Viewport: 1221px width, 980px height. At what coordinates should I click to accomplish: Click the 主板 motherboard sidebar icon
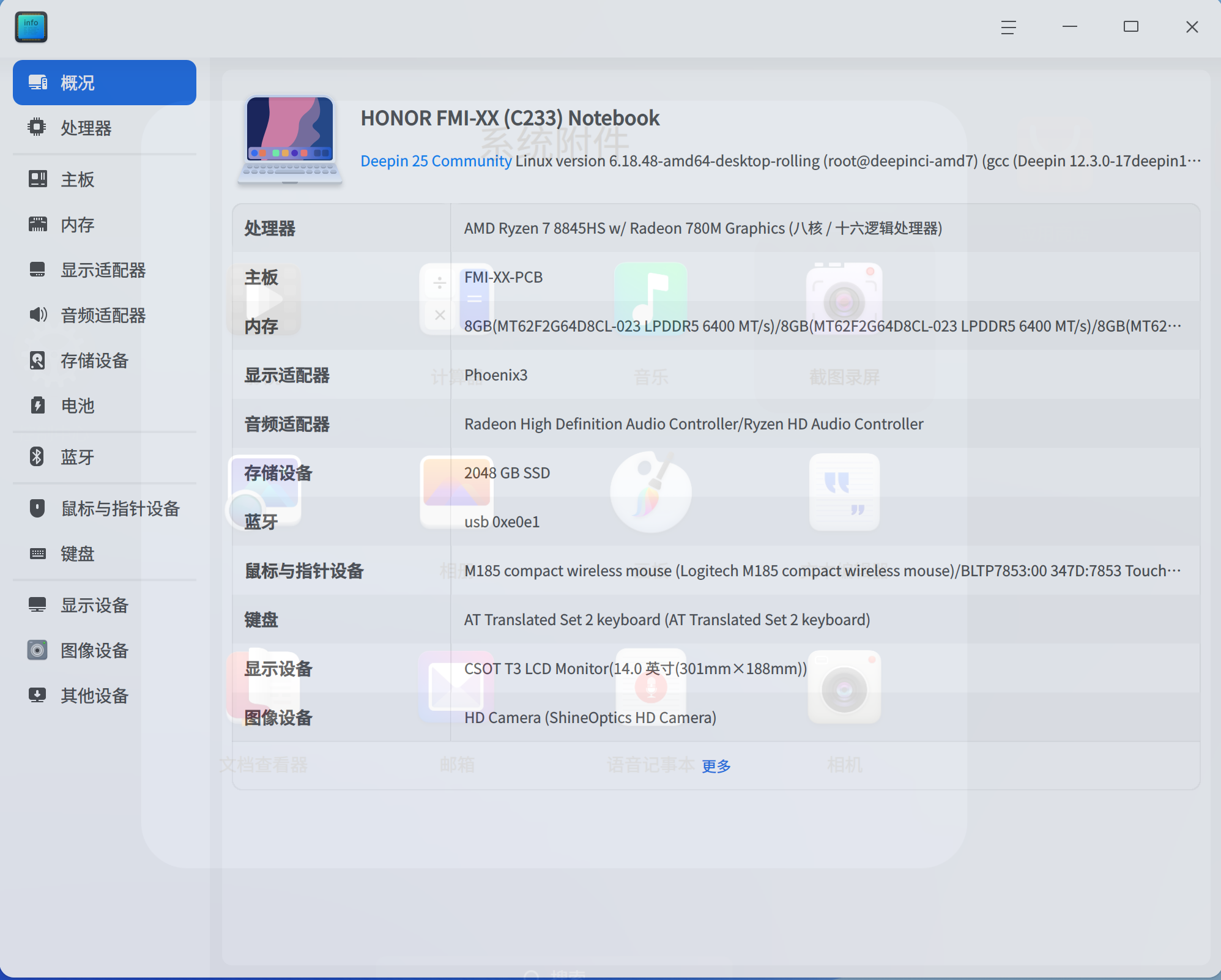coord(38,179)
